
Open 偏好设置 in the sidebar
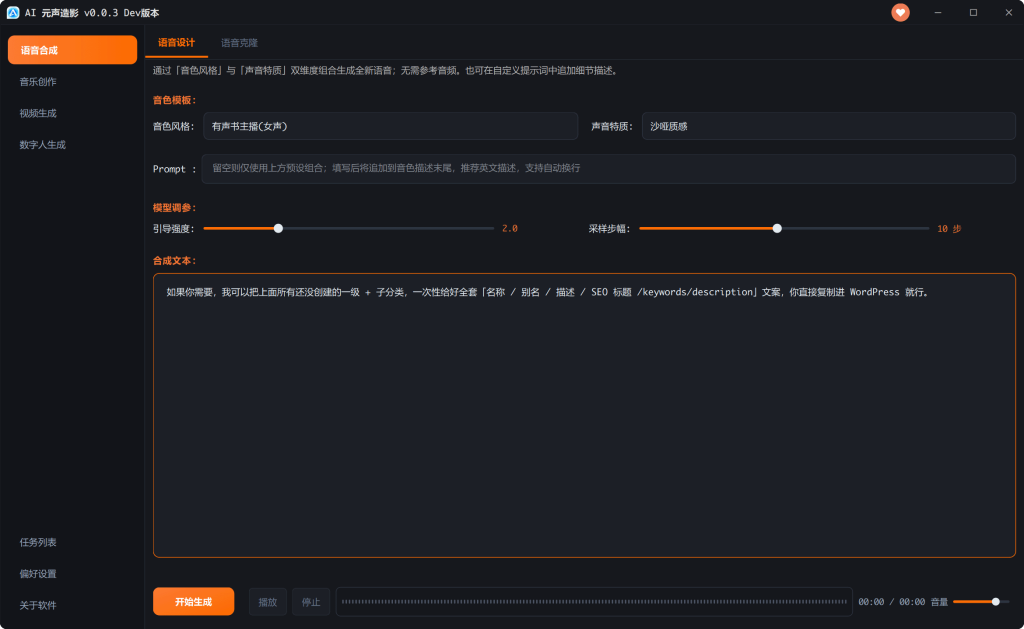click(x=38, y=573)
